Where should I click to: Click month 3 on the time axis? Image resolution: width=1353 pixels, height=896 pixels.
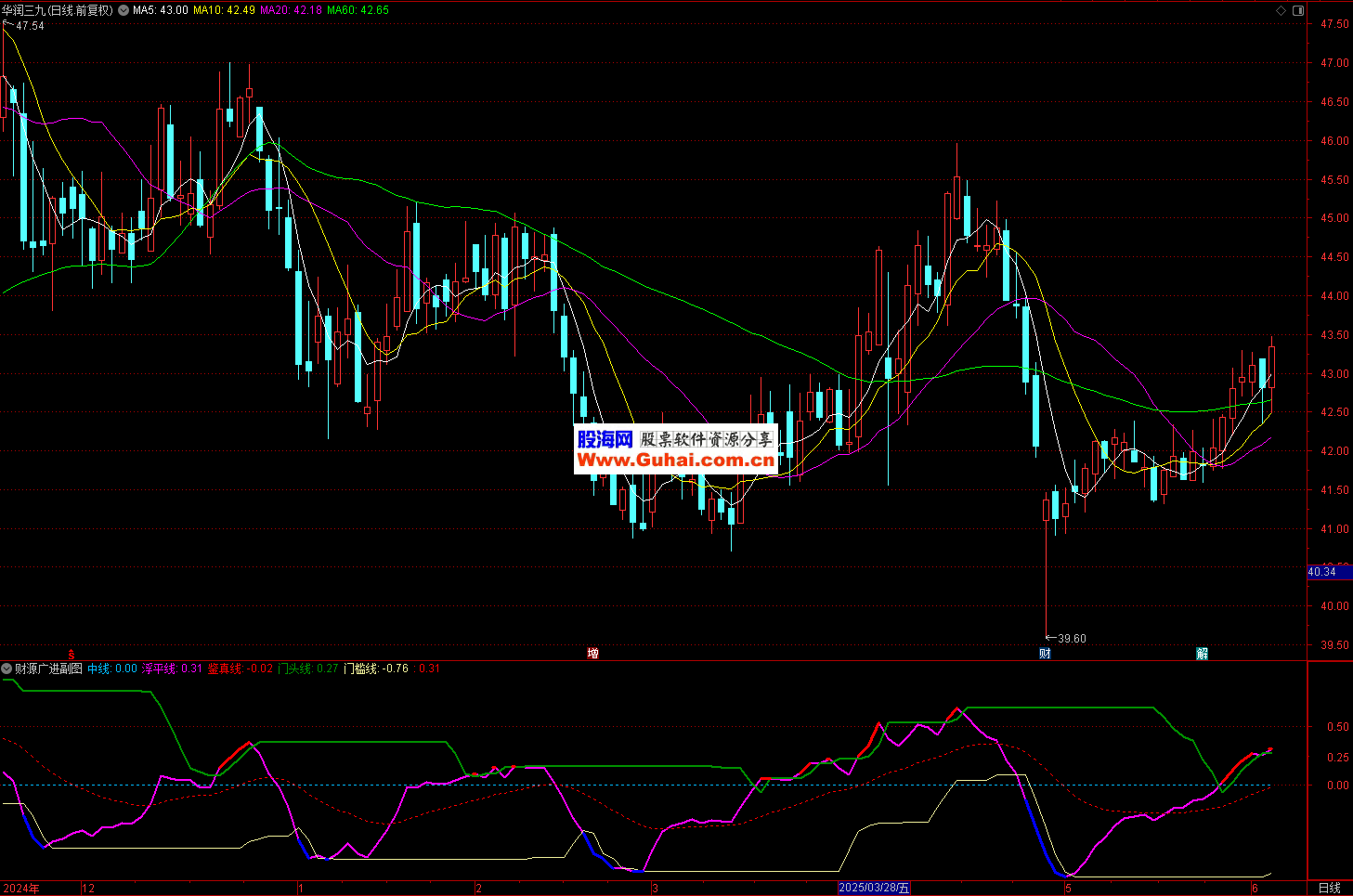coord(655,889)
